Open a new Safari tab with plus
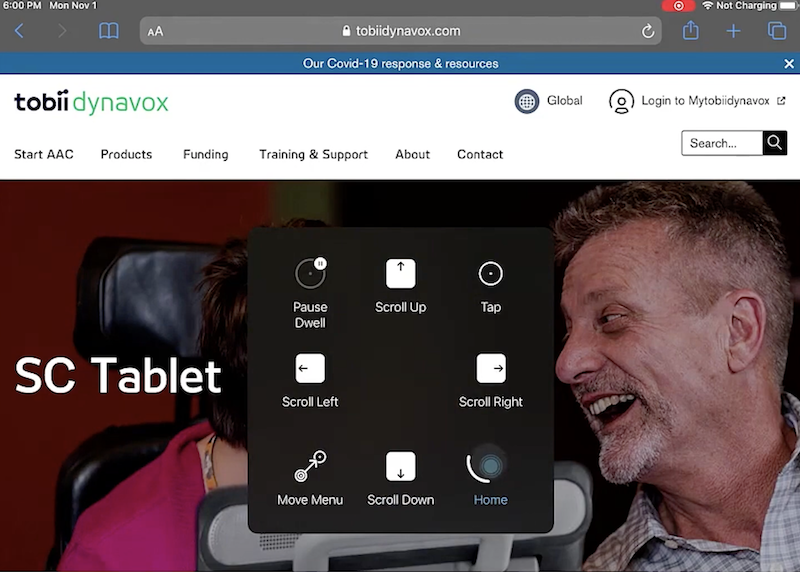Image resolution: width=800 pixels, height=572 pixels. click(x=733, y=31)
